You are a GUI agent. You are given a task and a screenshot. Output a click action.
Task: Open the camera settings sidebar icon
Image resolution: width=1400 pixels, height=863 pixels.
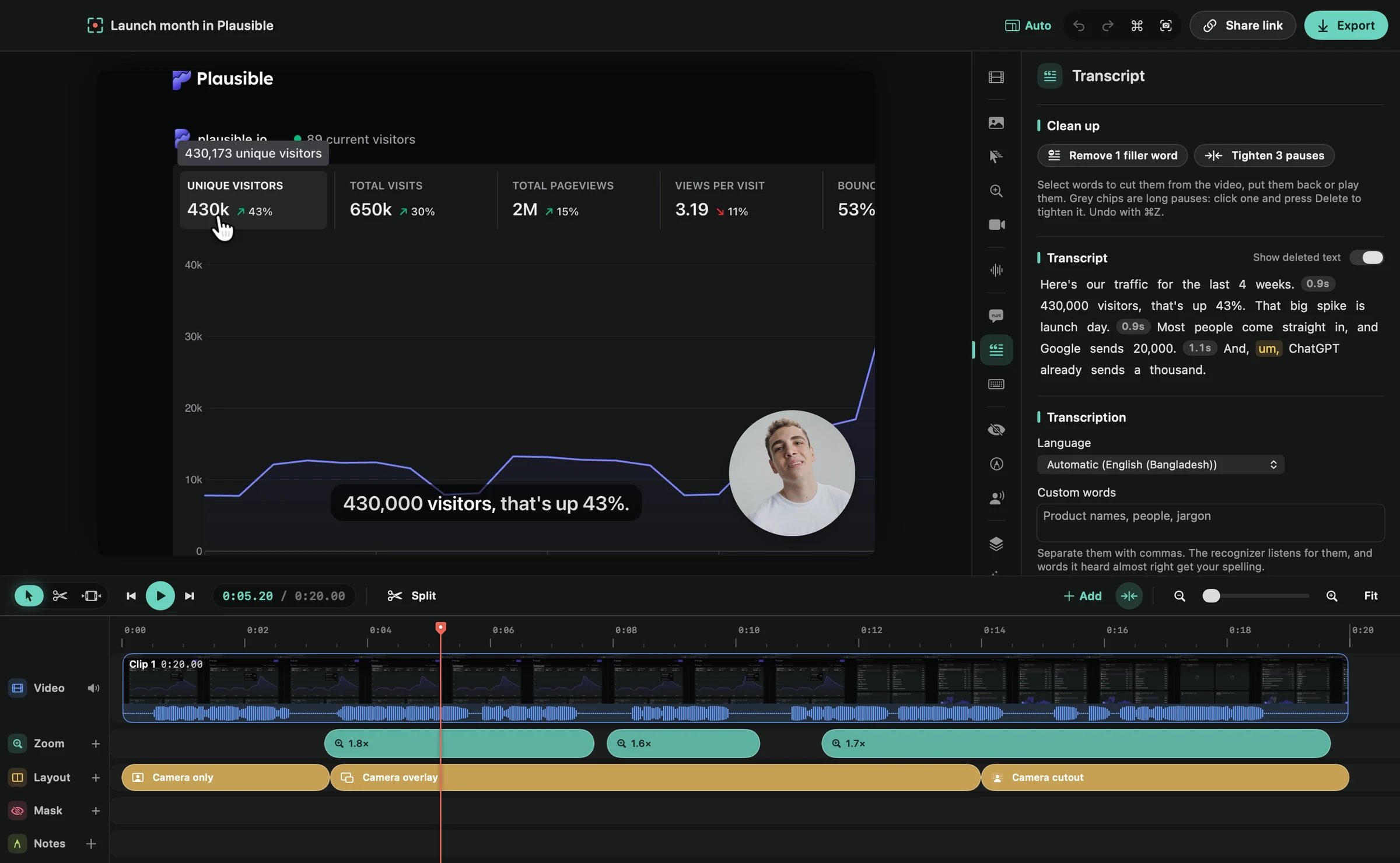(x=996, y=224)
